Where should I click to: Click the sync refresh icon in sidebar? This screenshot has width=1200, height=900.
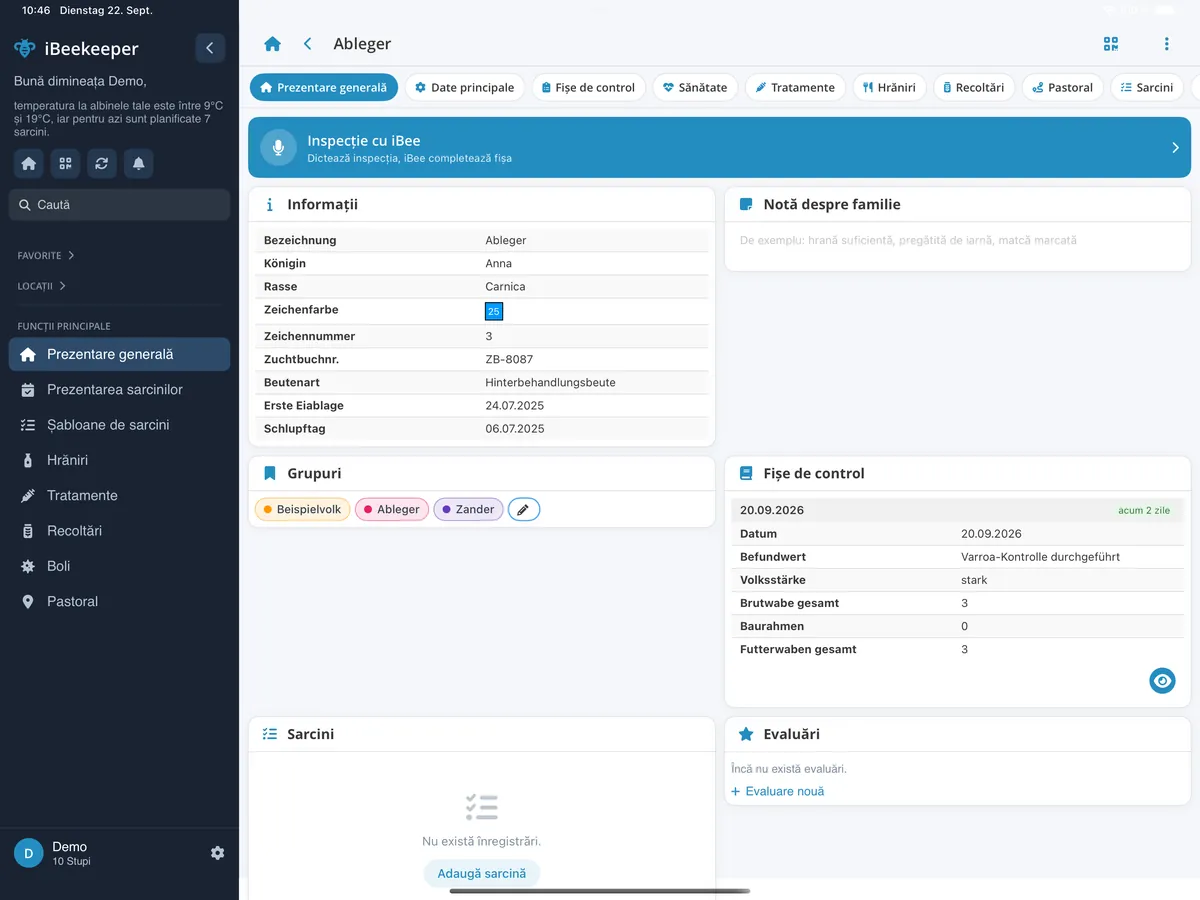tap(101, 163)
